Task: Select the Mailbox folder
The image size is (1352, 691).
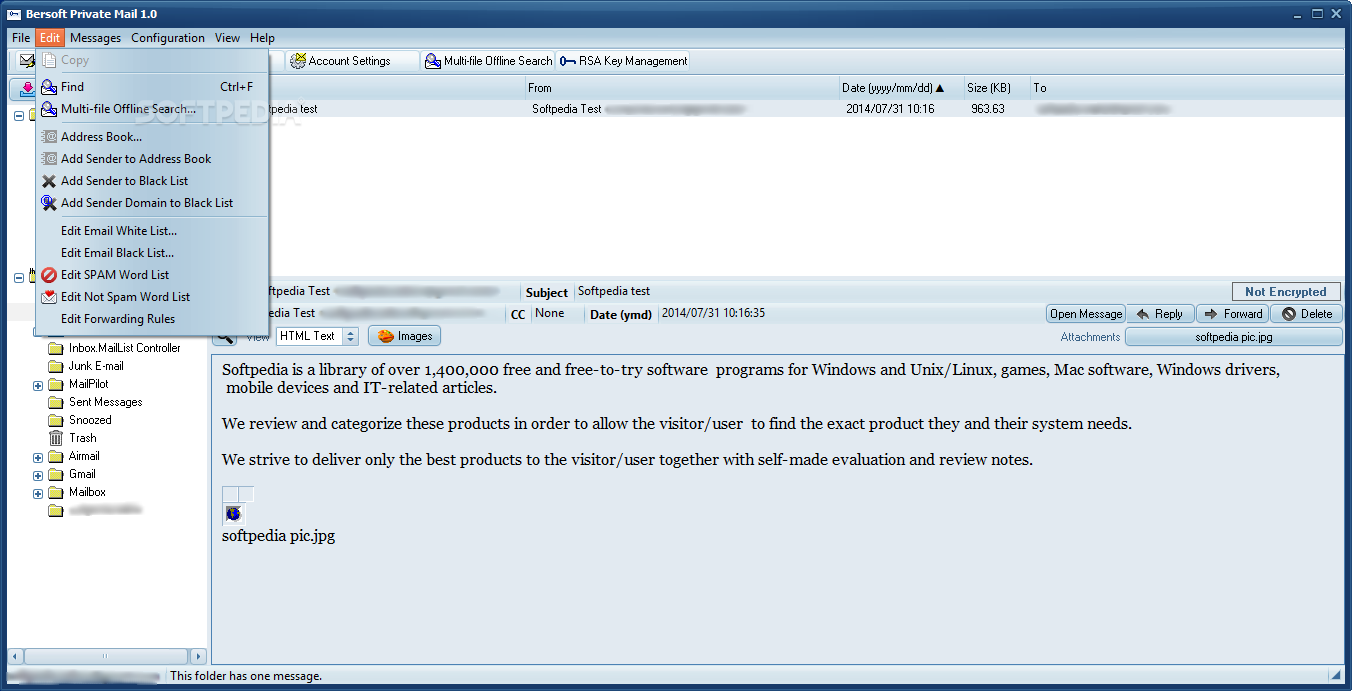Action: 87,492
